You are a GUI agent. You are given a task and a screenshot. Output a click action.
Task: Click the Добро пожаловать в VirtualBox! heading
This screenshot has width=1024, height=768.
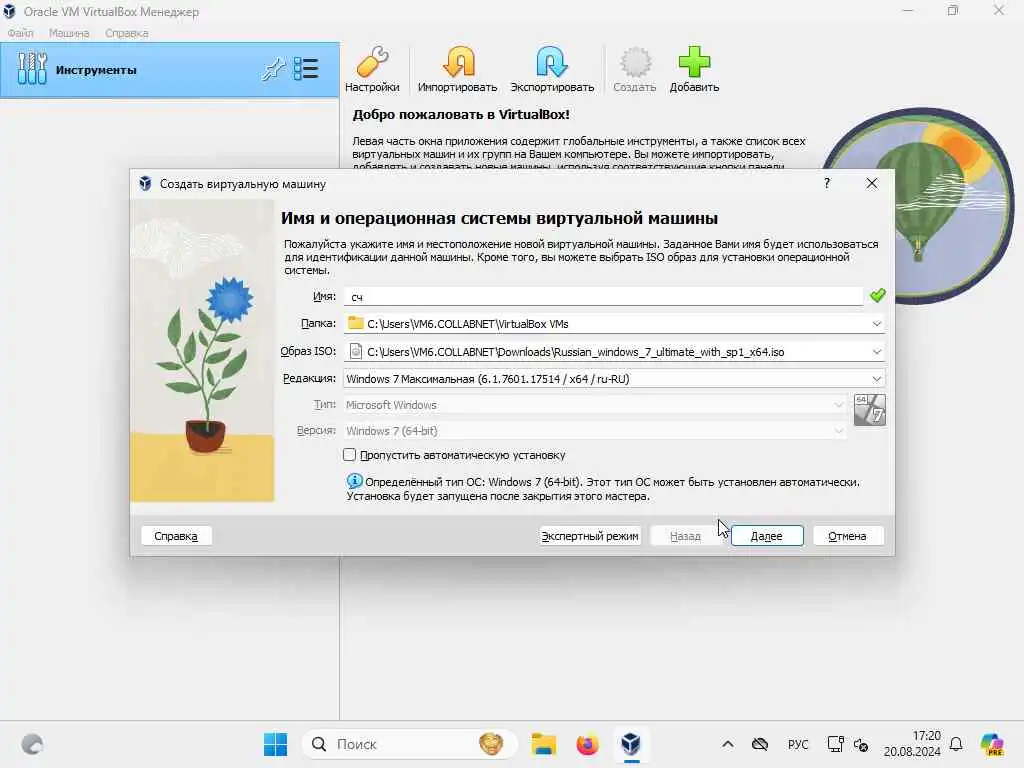point(461,114)
